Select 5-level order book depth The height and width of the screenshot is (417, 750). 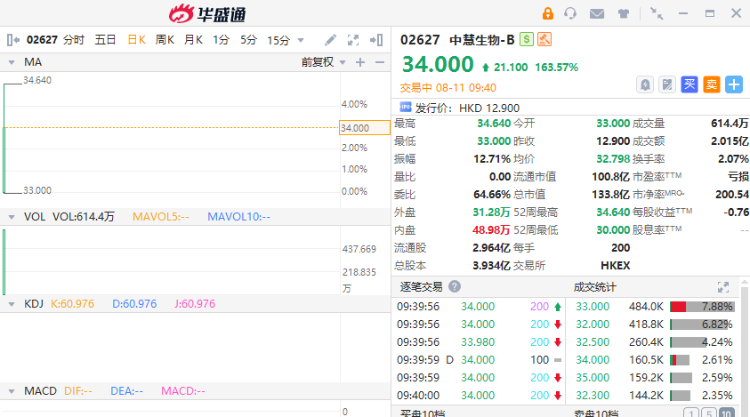click(709, 413)
